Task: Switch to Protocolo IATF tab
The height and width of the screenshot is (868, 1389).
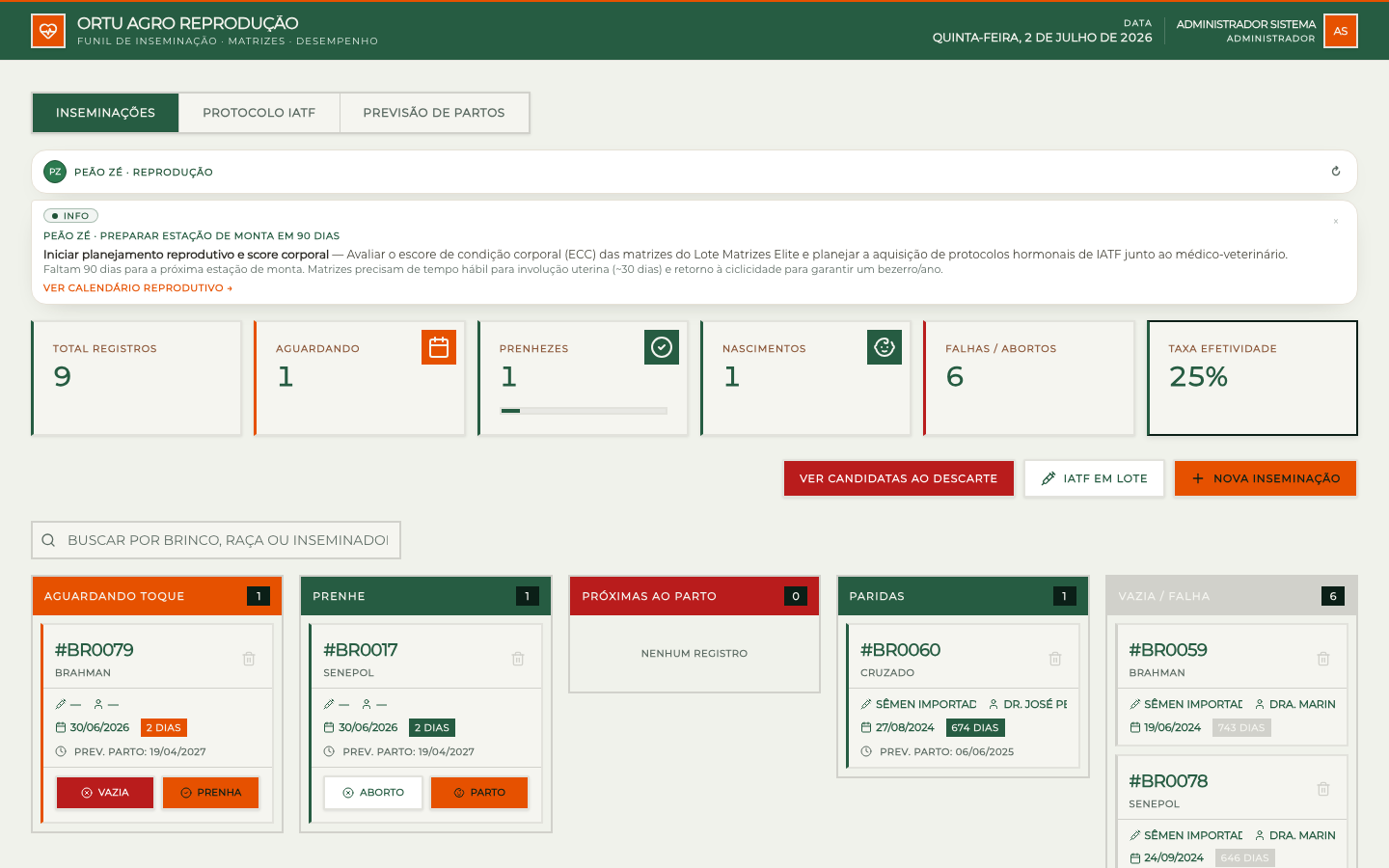Action: pyautogui.click(x=259, y=113)
